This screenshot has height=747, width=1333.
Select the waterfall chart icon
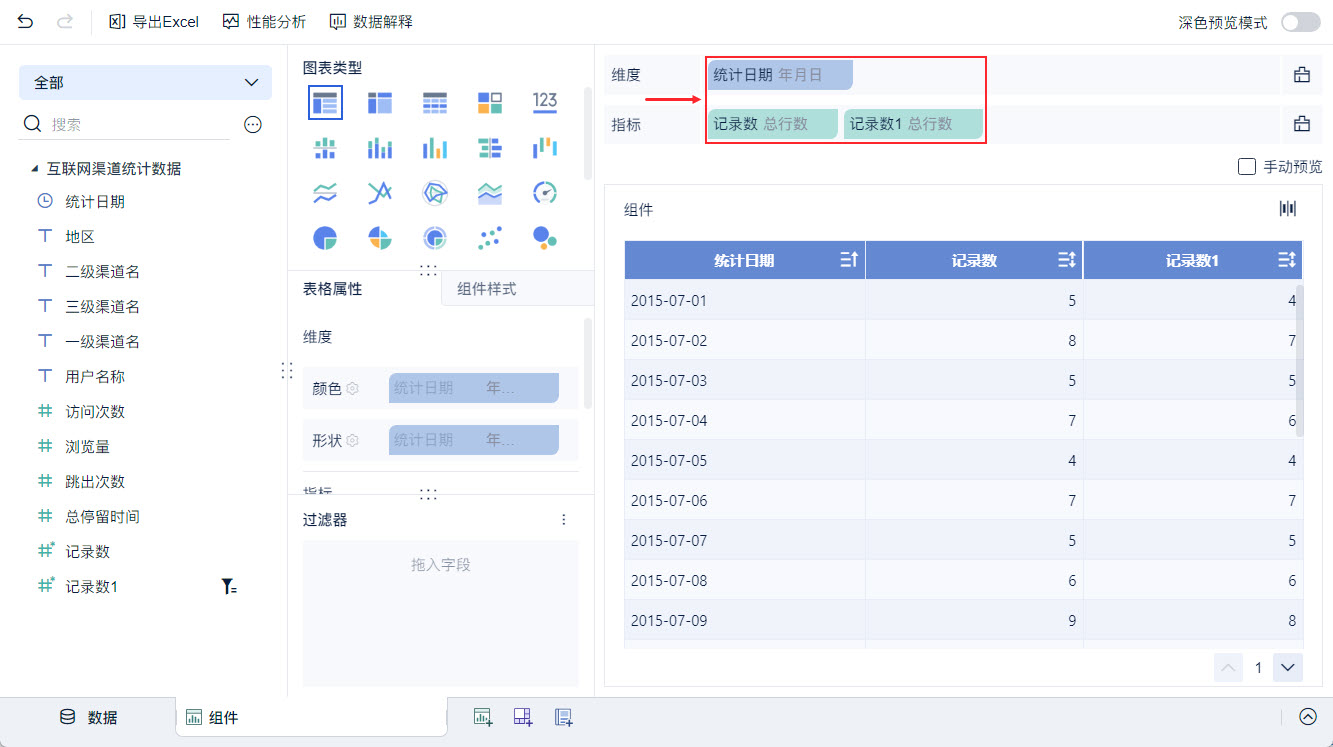pos(545,148)
